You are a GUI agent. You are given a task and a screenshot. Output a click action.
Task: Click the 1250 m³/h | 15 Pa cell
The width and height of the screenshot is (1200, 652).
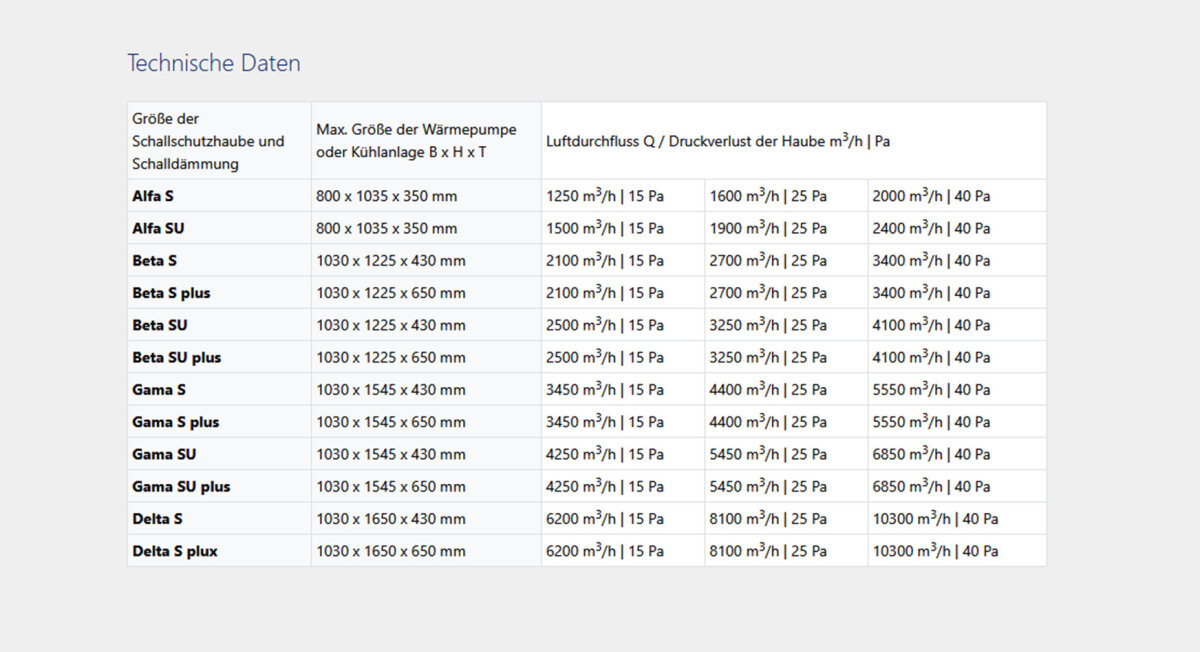[604, 196]
